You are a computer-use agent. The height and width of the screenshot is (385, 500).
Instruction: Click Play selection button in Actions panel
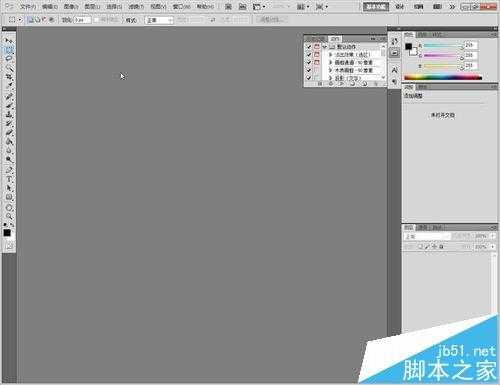click(x=341, y=84)
